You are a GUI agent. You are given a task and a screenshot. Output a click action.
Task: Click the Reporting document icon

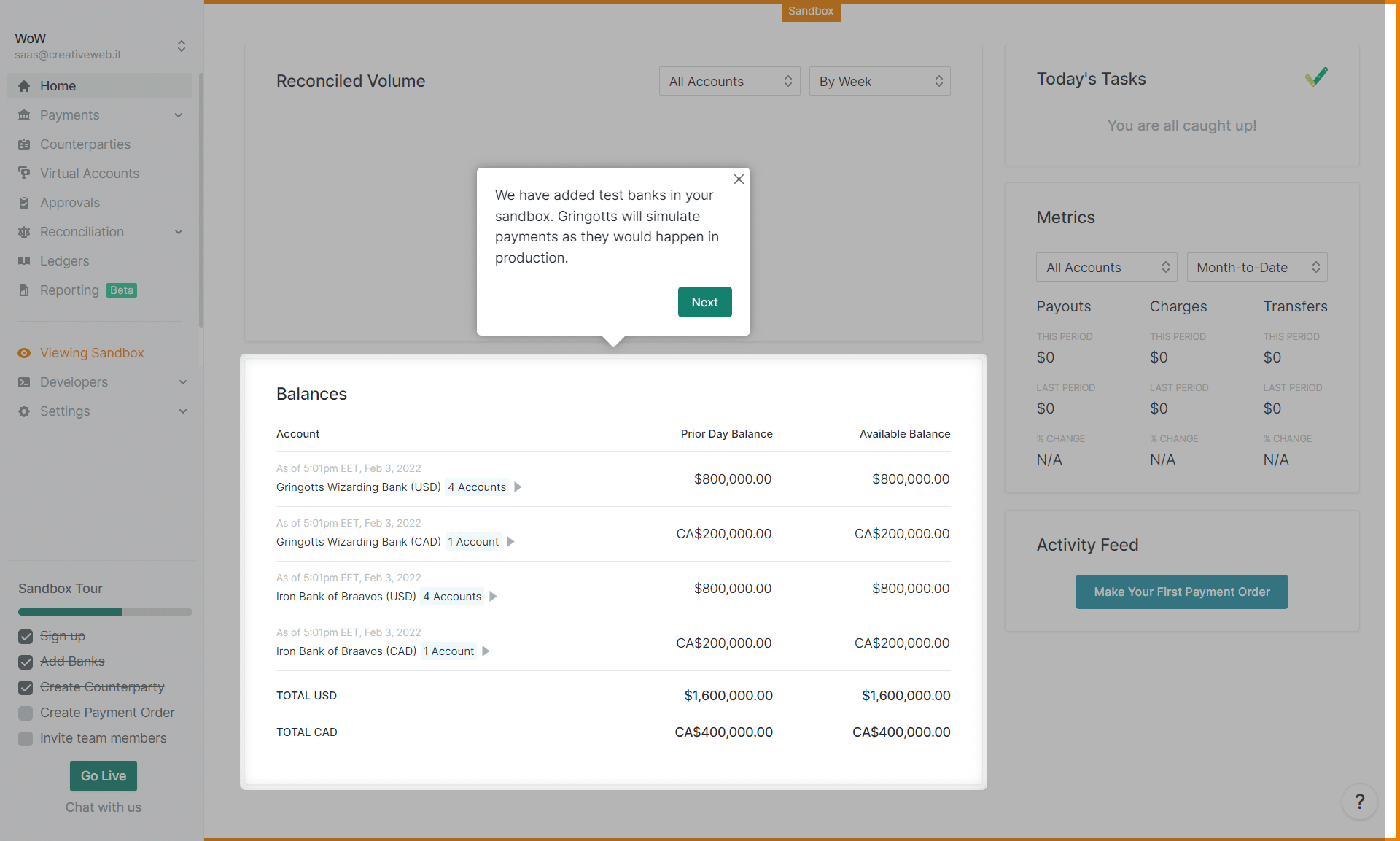point(24,290)
